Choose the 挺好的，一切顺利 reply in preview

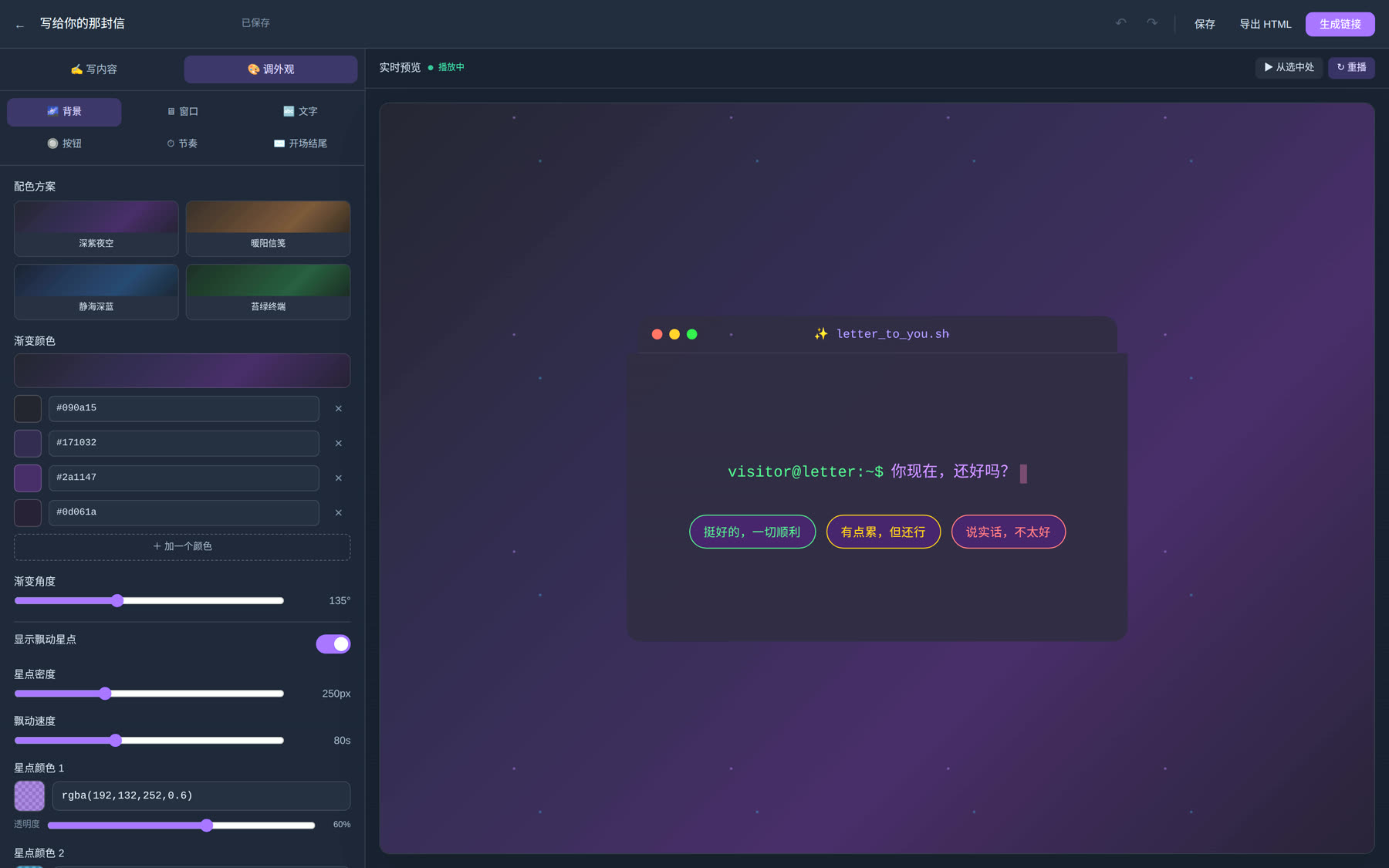752,532
